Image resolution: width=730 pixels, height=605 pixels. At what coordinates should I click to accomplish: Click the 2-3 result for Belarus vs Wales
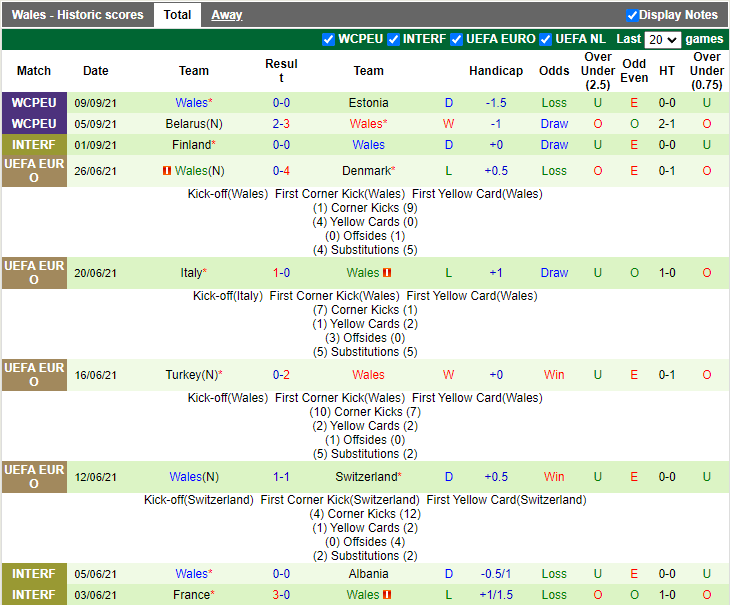click(281, 124)
